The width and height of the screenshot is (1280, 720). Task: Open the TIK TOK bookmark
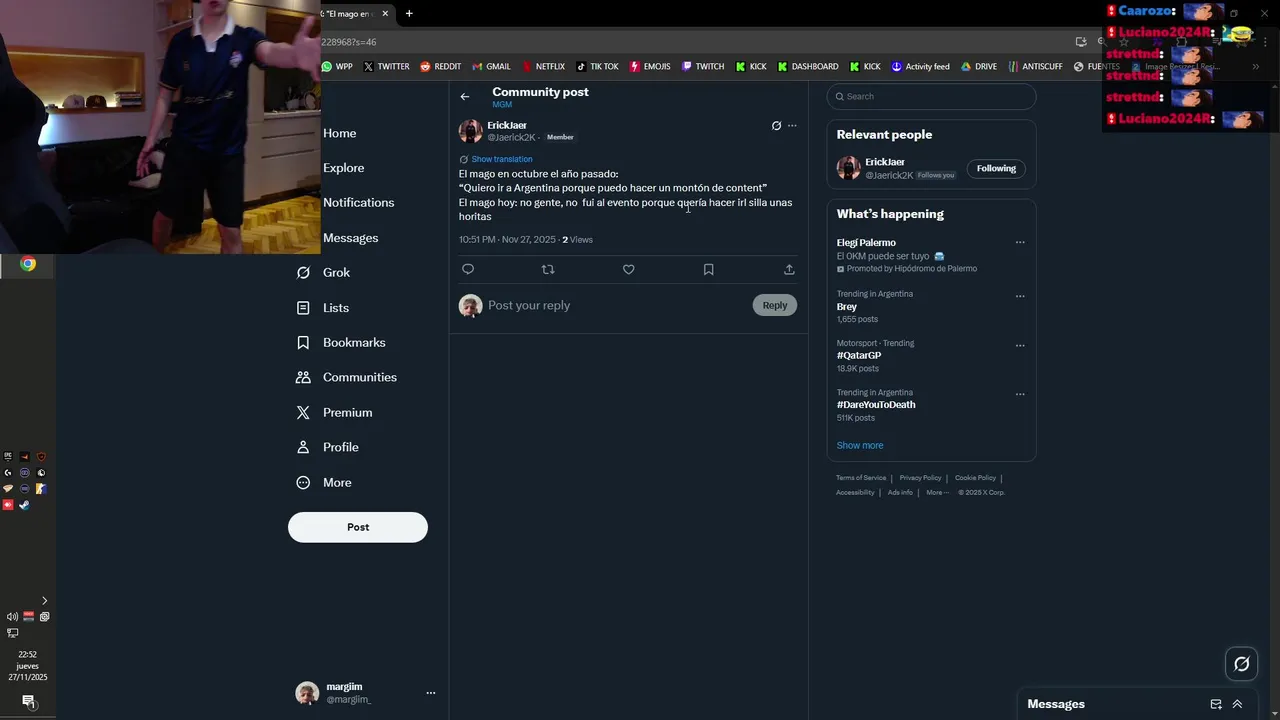click(597, 67)
